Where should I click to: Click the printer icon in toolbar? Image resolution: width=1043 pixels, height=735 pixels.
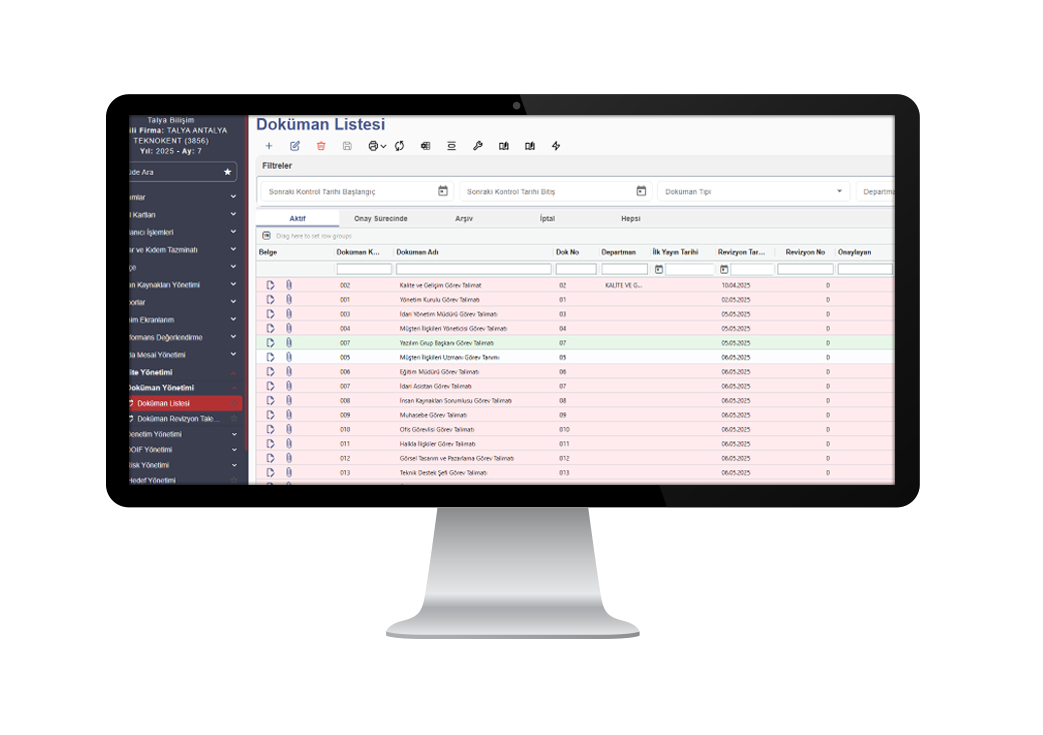(373, 146)
